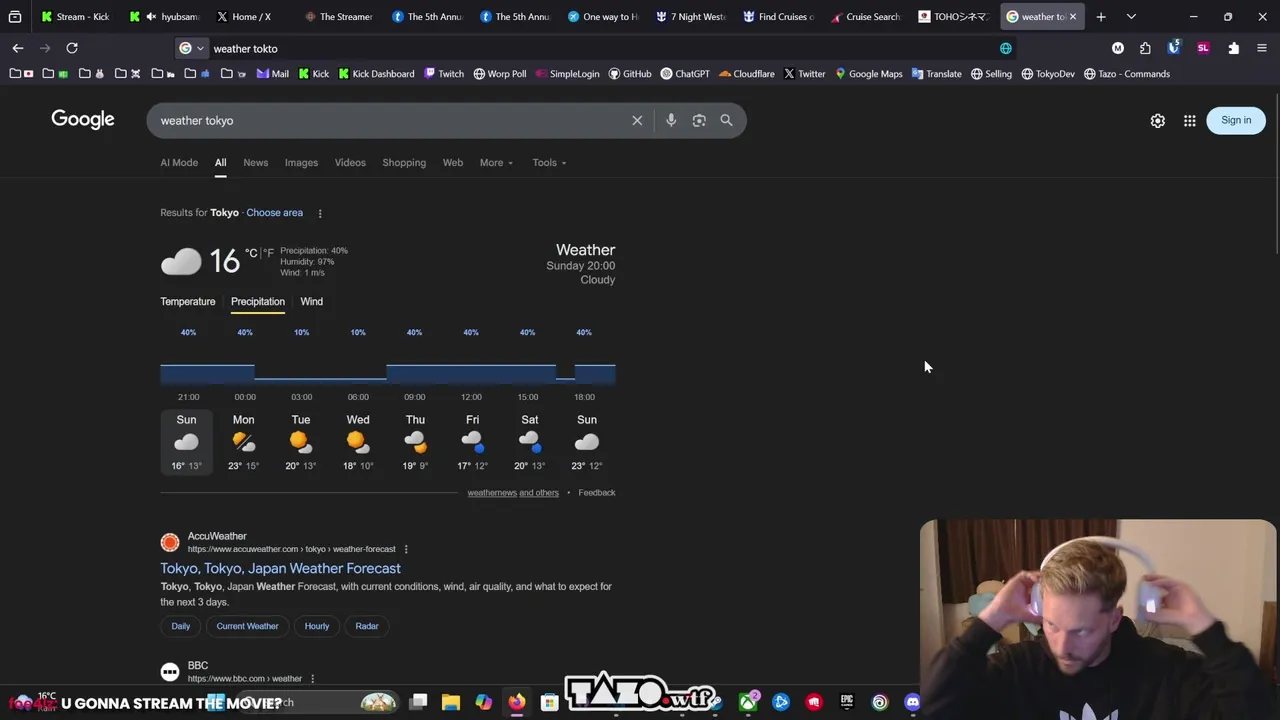
Task: Select Monday in the weekly forecast
Action: pos(243,441)
